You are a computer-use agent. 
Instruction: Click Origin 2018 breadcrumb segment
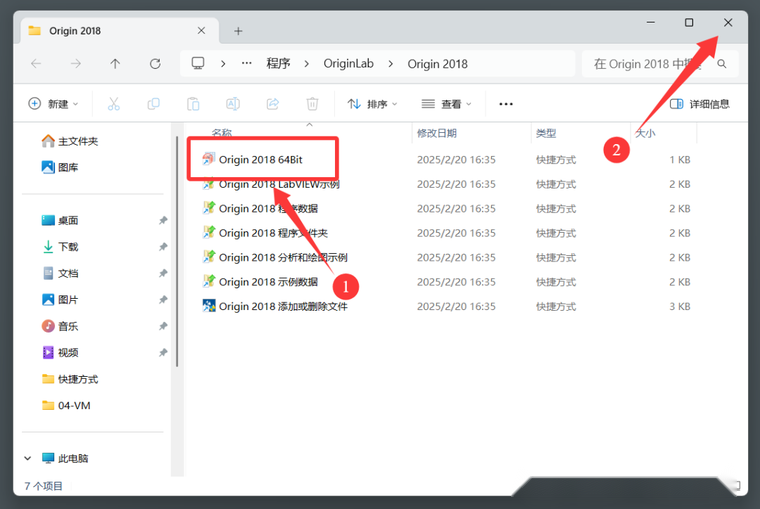coord(437,64)
